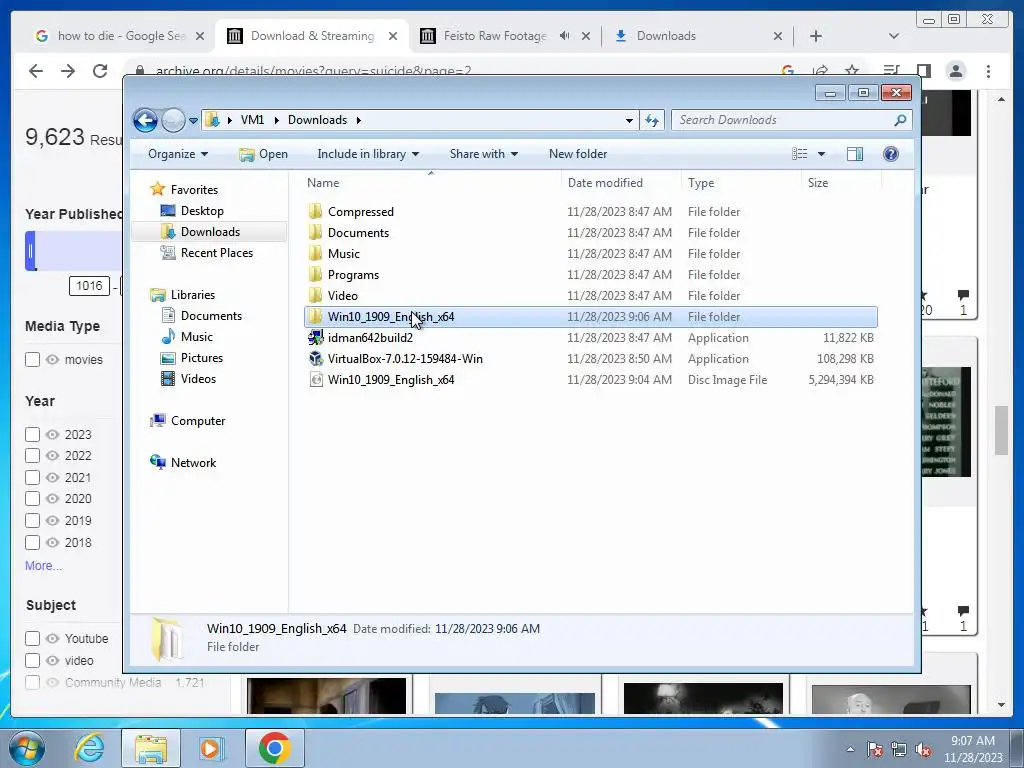The width and height of the screenshot is (1024, 768).
Task: Refresh the Downloads folder listing
Action: tap(652, 120)
